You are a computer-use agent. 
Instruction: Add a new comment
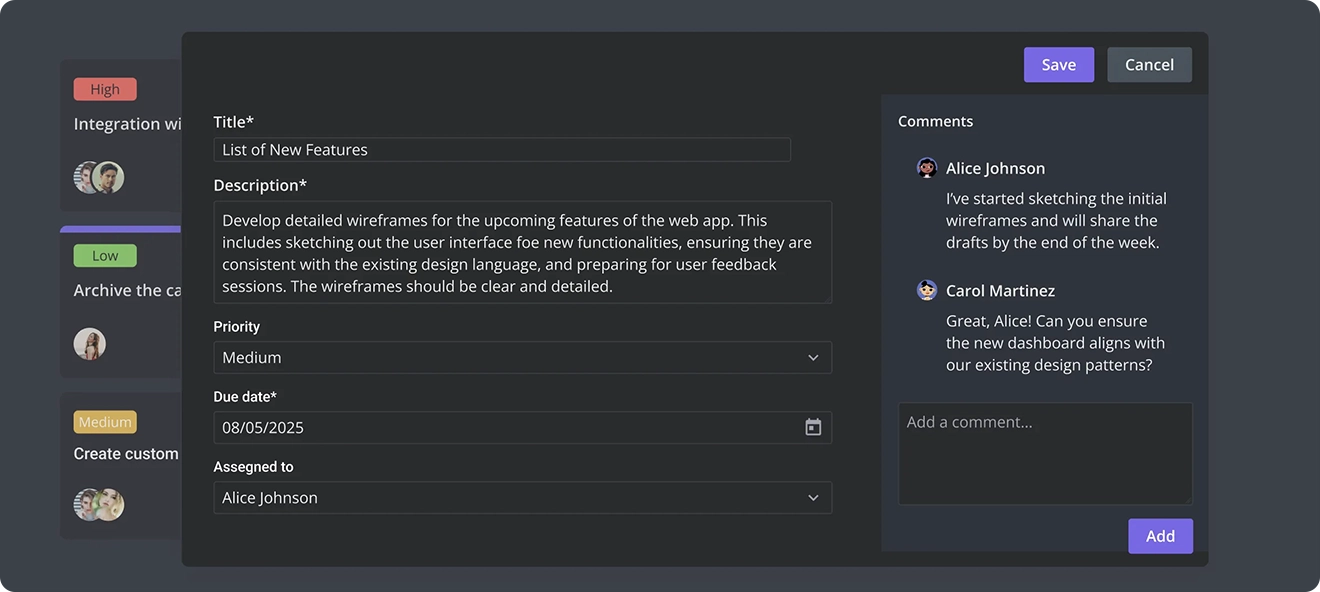coord(1160,535)
